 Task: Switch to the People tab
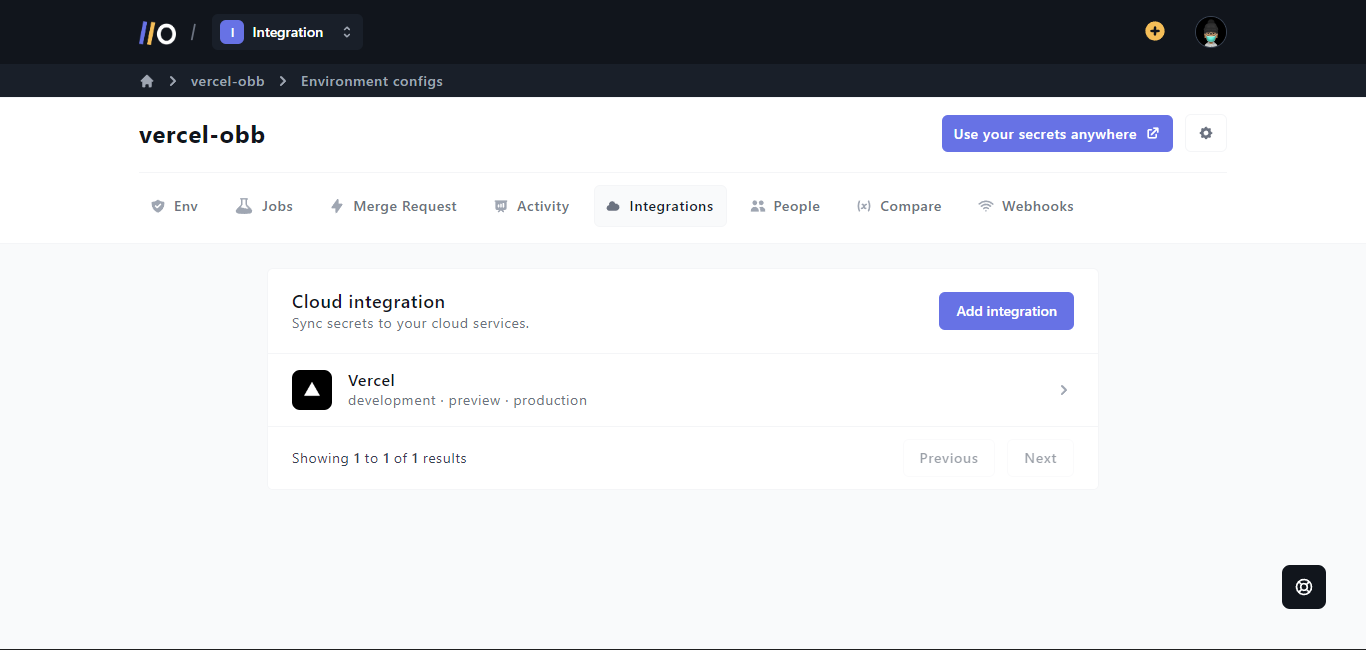pos(785,206)
